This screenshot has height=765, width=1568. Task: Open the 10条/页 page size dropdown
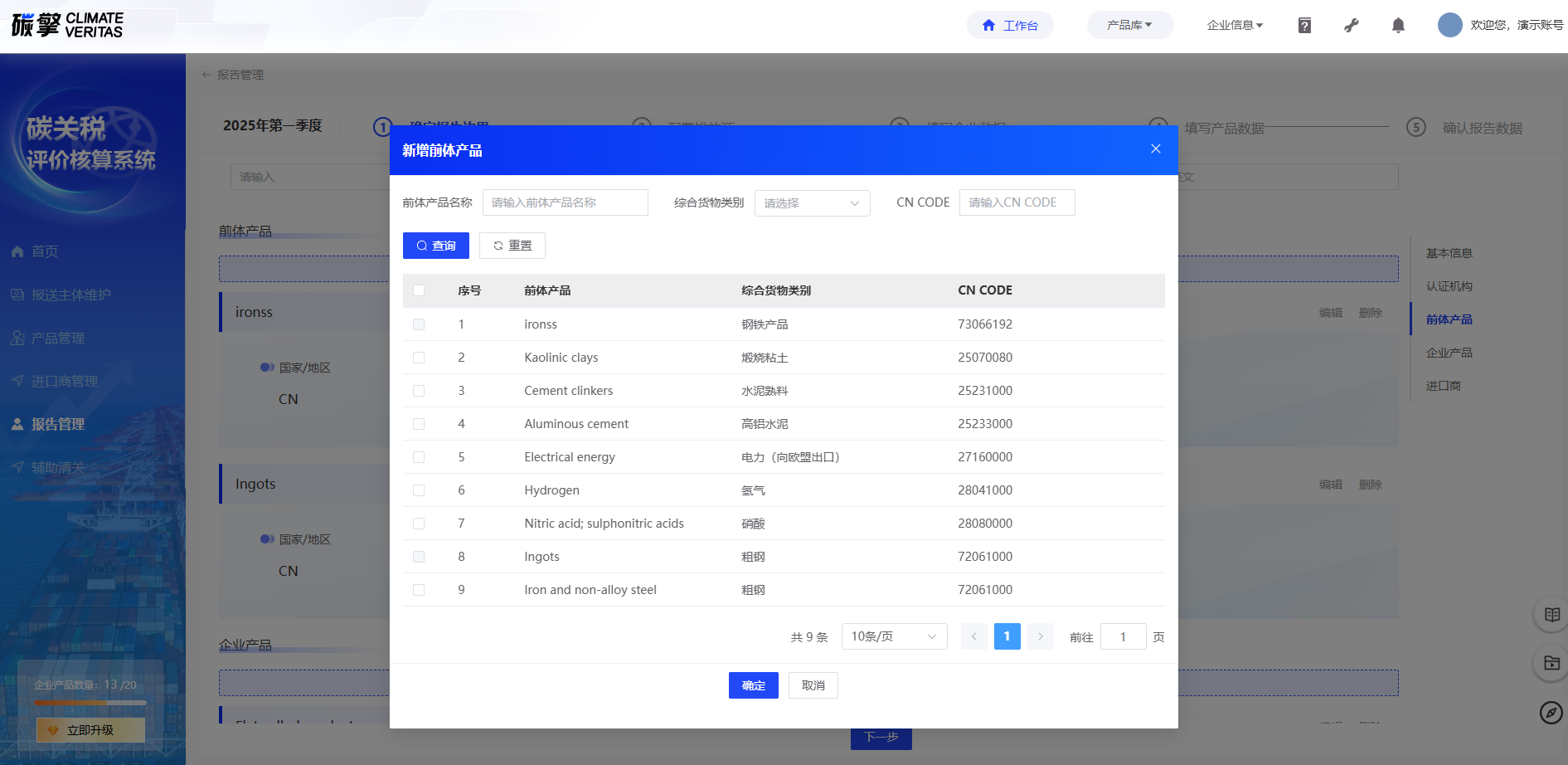point(894,636)
